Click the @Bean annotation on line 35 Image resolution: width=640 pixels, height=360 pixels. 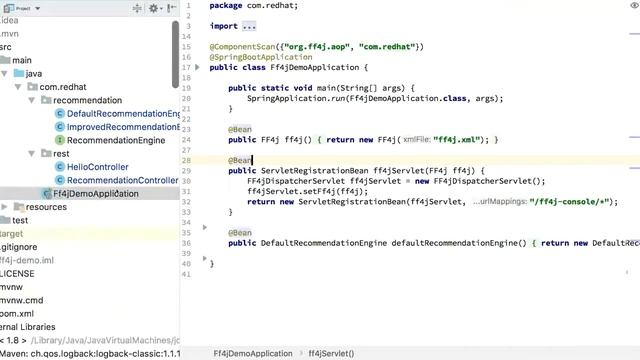click(x=240, y=233)
